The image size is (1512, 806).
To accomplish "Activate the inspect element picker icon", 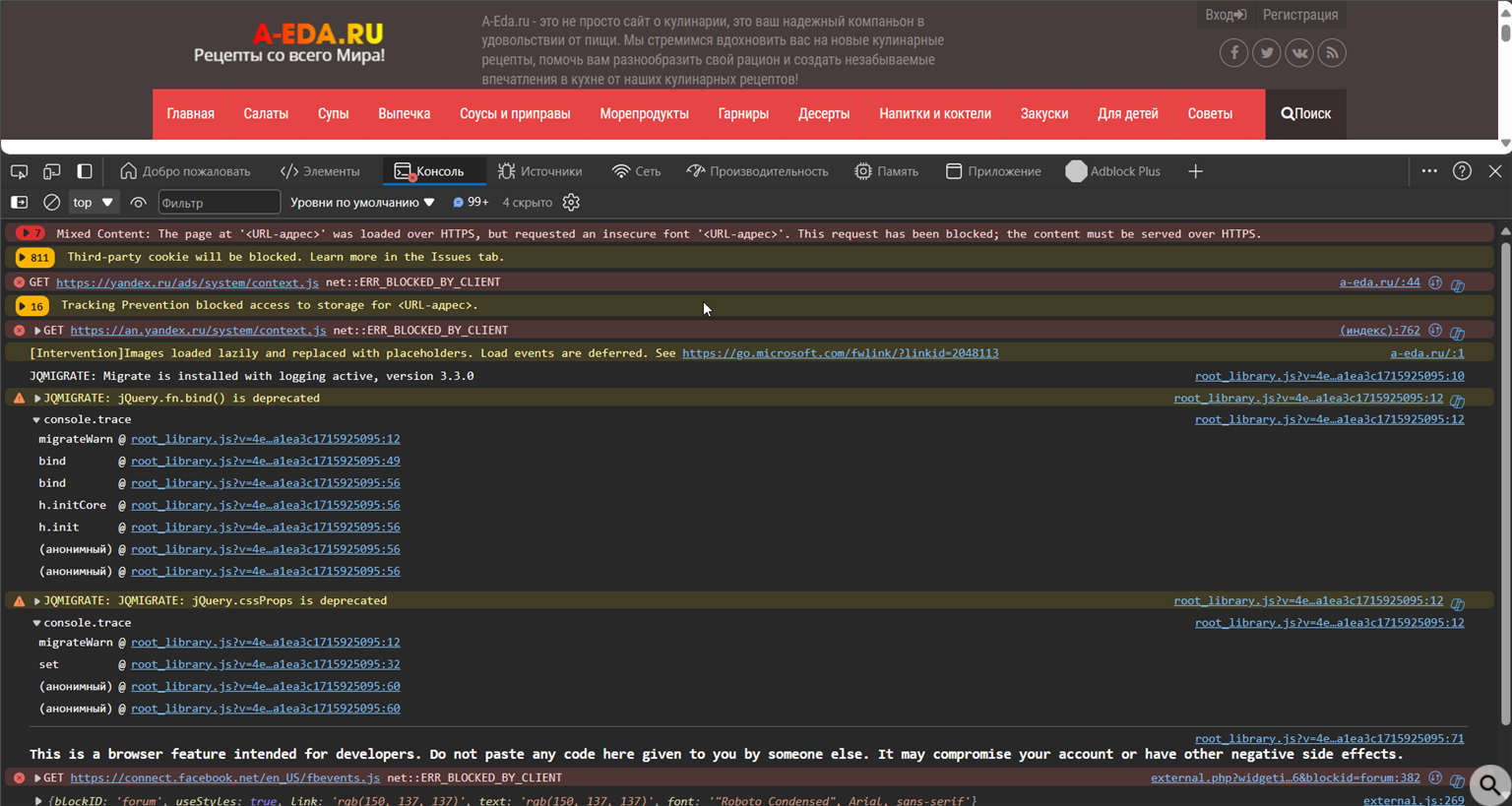I will click(19, 171).
